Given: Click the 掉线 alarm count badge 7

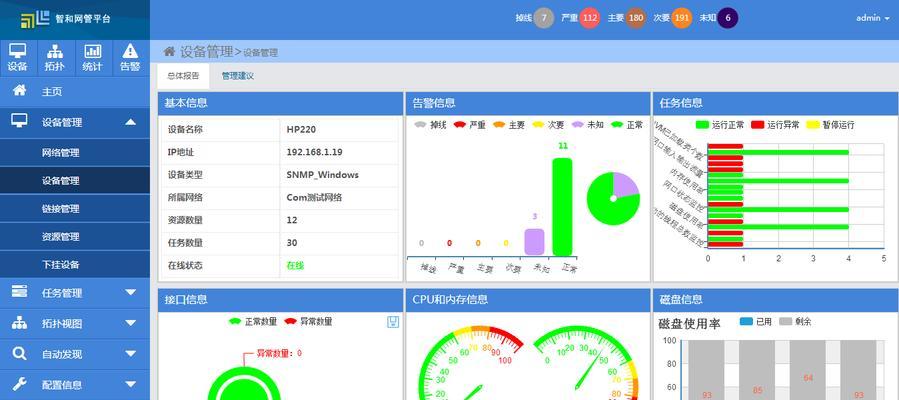Looking at the screenshot, I should pos(544,18).
